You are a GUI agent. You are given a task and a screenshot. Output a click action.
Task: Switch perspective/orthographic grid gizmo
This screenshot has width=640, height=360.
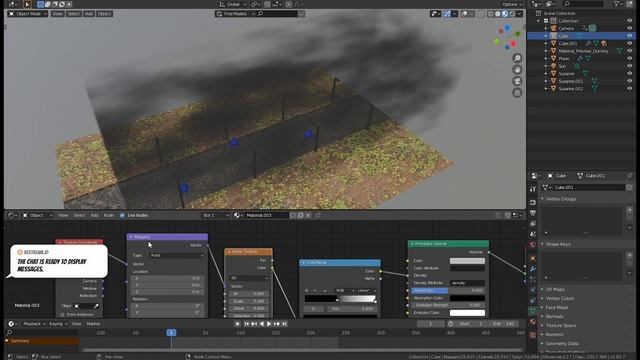tap(517, 93)
